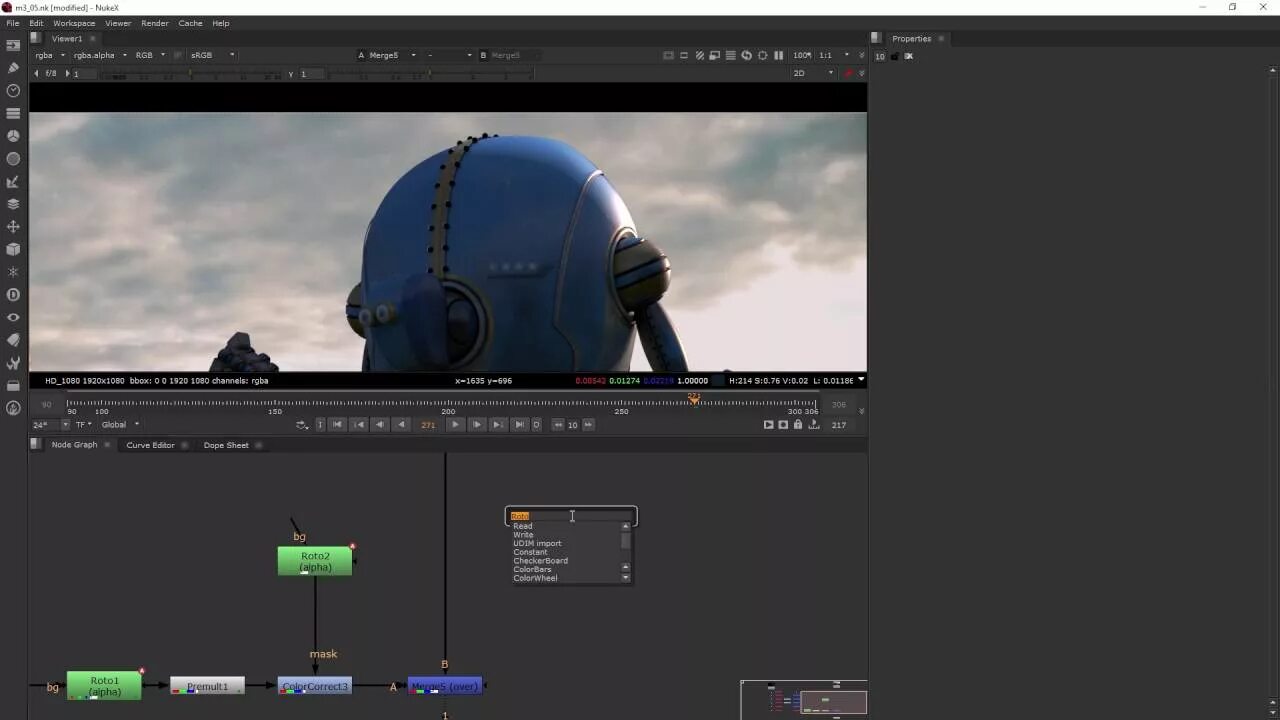Open the File menu
1280x720 pixels.
point(13,23)
